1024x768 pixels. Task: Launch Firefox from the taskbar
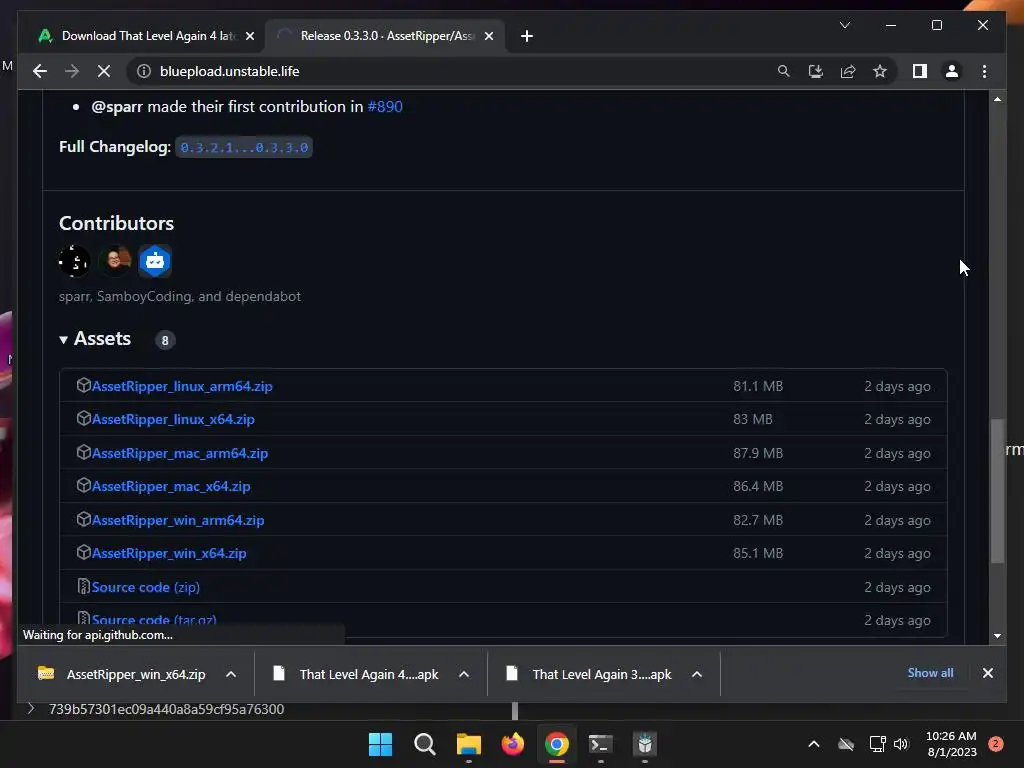click(513, 744)
